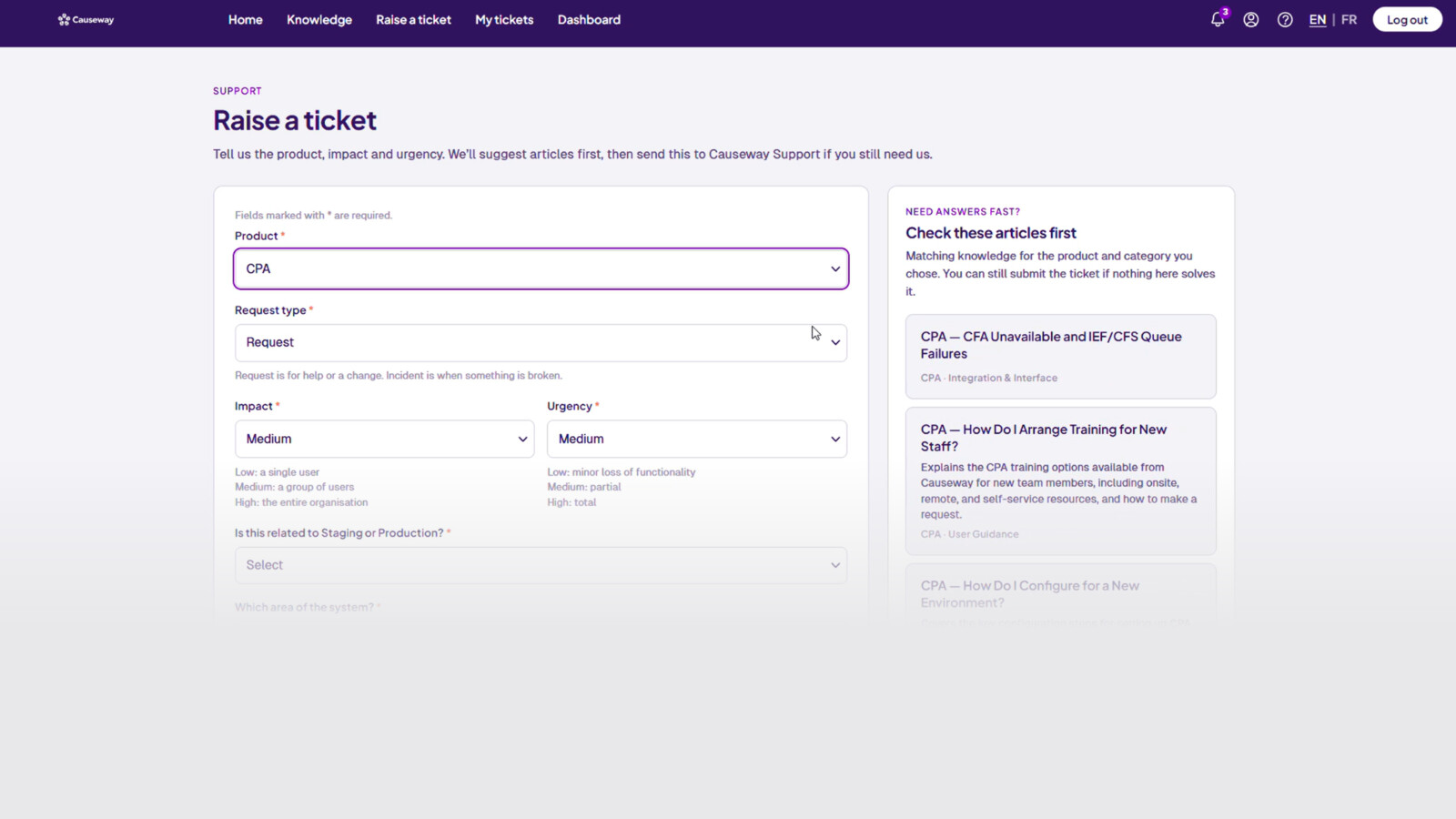Click the Request type help text about Incident
Viewport: 1456px width, 819px height.
[399, 375]
